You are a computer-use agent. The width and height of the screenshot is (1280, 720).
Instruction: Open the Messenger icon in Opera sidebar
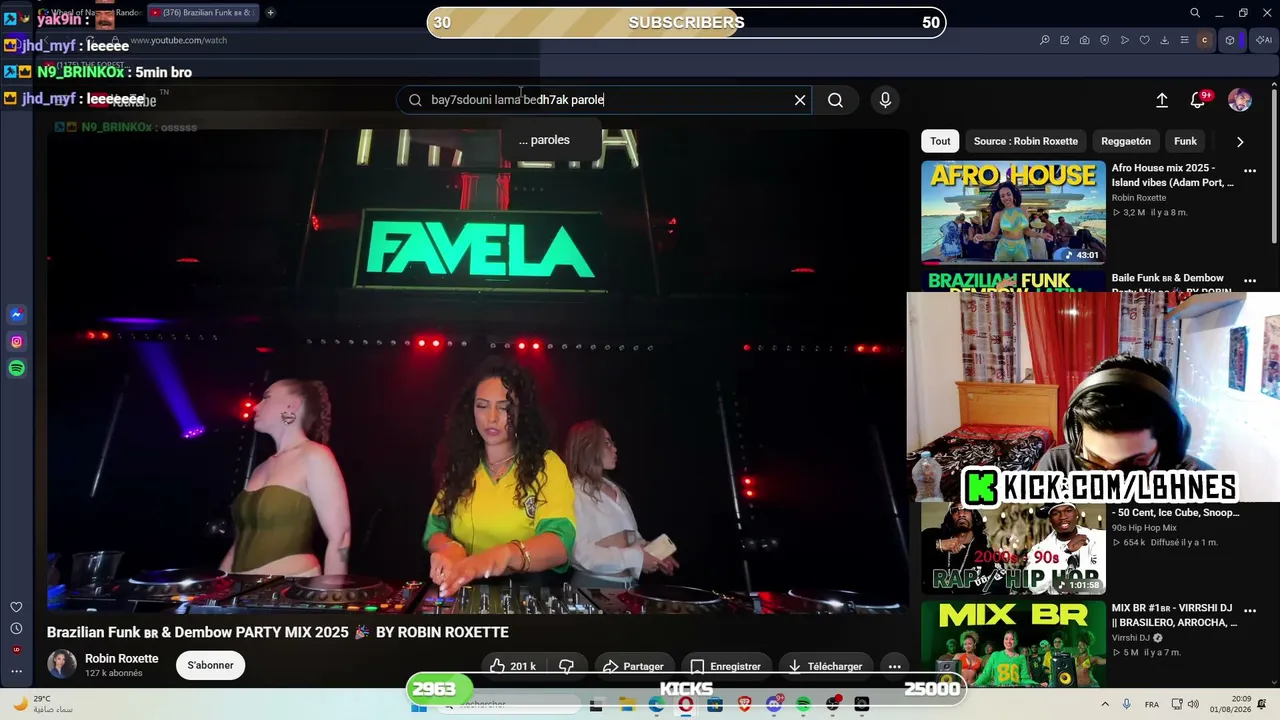coord(16,315)
